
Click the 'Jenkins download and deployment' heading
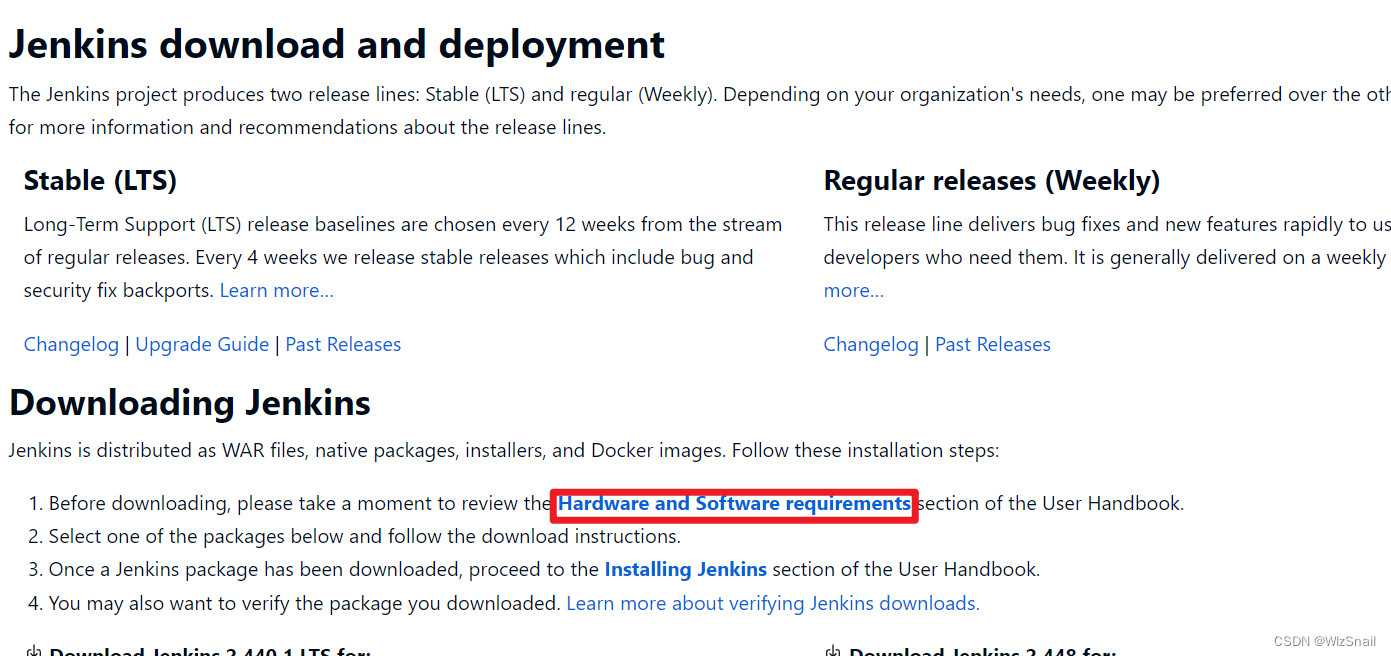(x=337, y=45)
